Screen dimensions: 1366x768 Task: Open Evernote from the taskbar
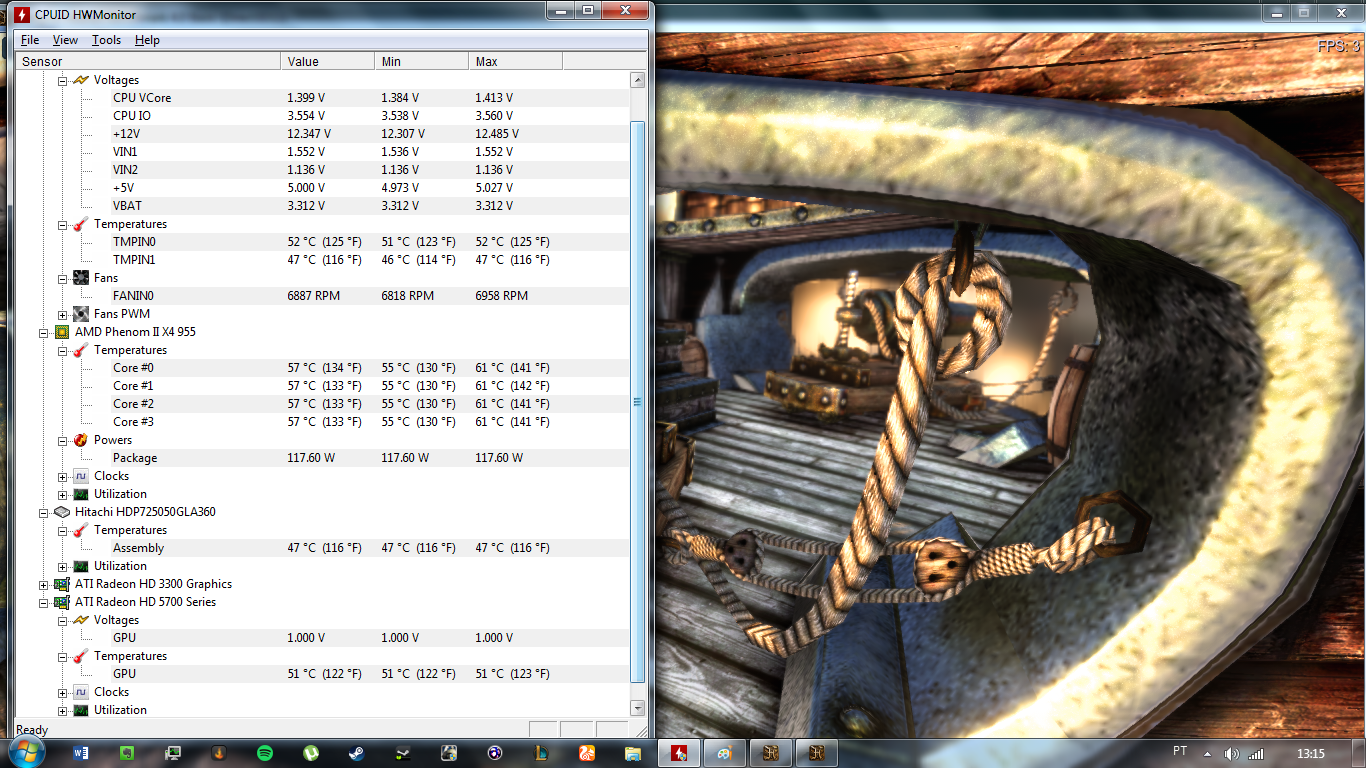coord(127,753)
